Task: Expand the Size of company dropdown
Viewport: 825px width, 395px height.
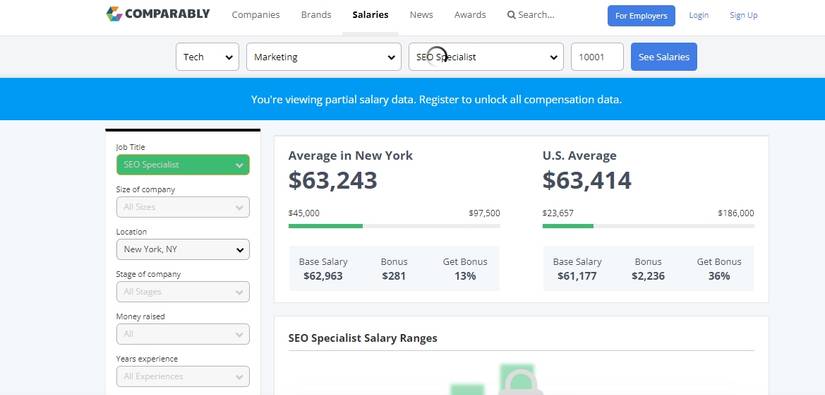Action: click(183, 207)
